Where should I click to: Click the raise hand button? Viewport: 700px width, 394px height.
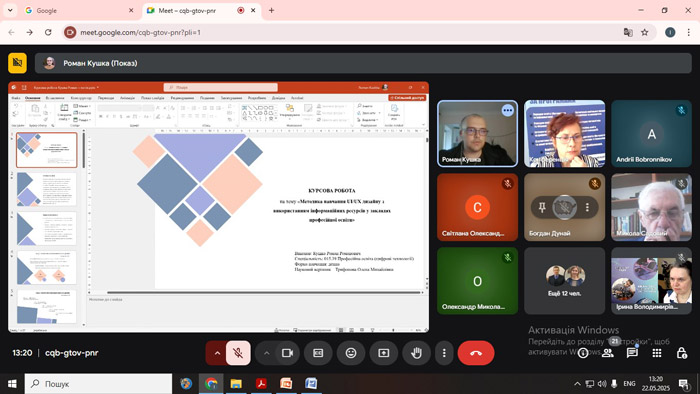pyautogui.click(x=416, y=353)
